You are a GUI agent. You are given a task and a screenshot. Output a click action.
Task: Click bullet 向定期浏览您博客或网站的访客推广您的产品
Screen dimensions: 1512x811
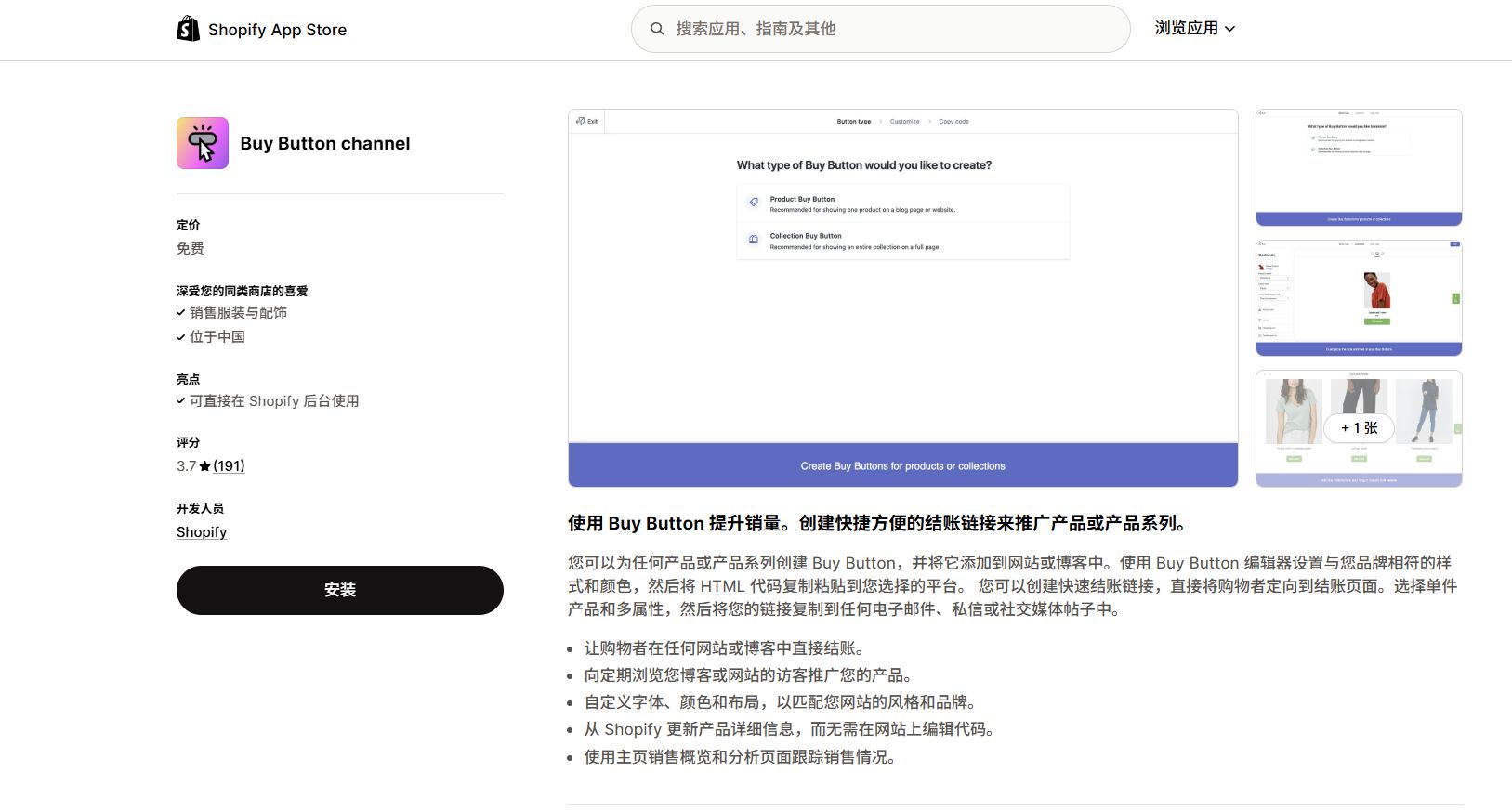(x=751, y=675)
